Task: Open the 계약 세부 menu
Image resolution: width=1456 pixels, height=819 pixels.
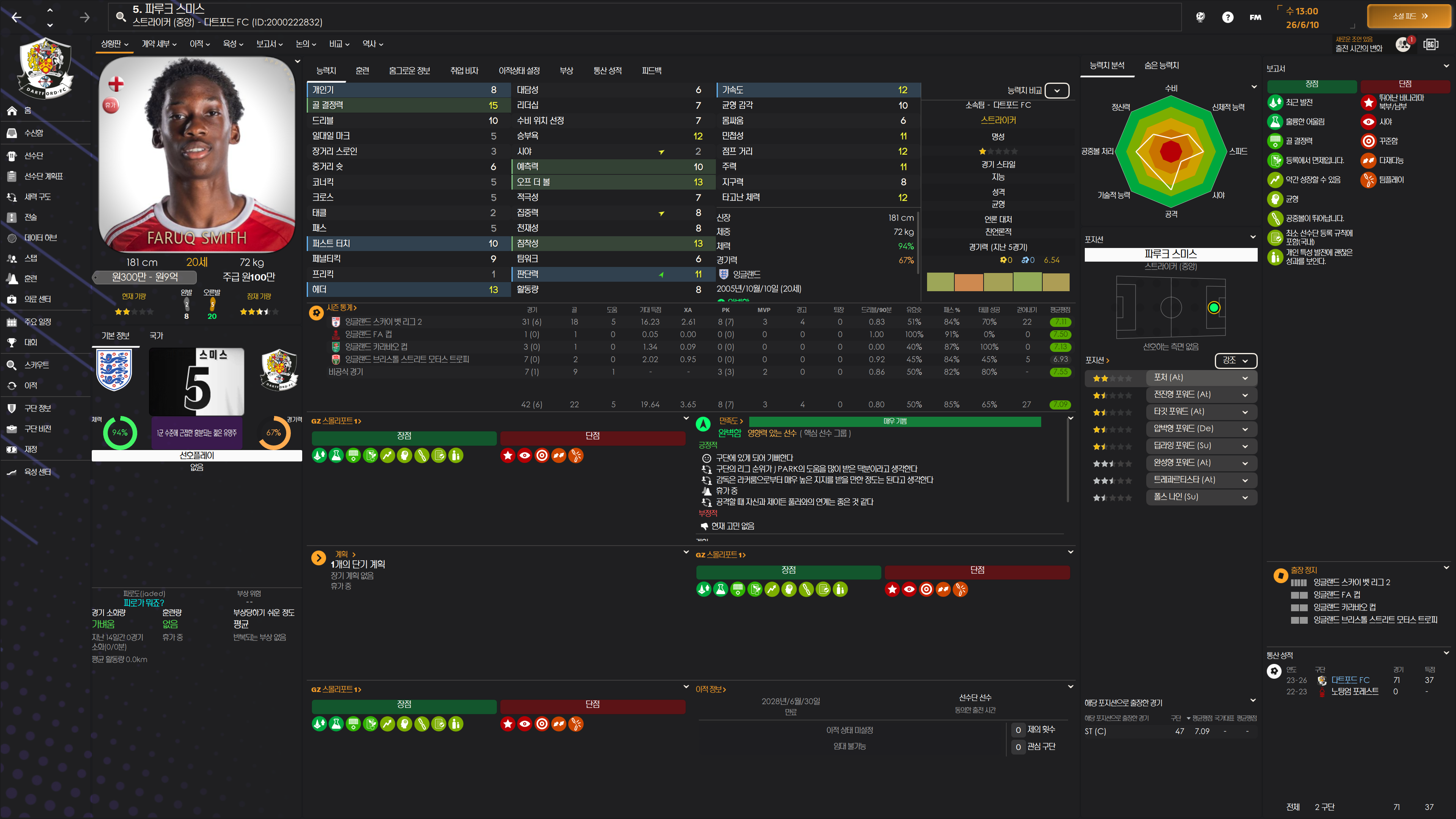Action: pyautogui.click(x=159, y=44)
